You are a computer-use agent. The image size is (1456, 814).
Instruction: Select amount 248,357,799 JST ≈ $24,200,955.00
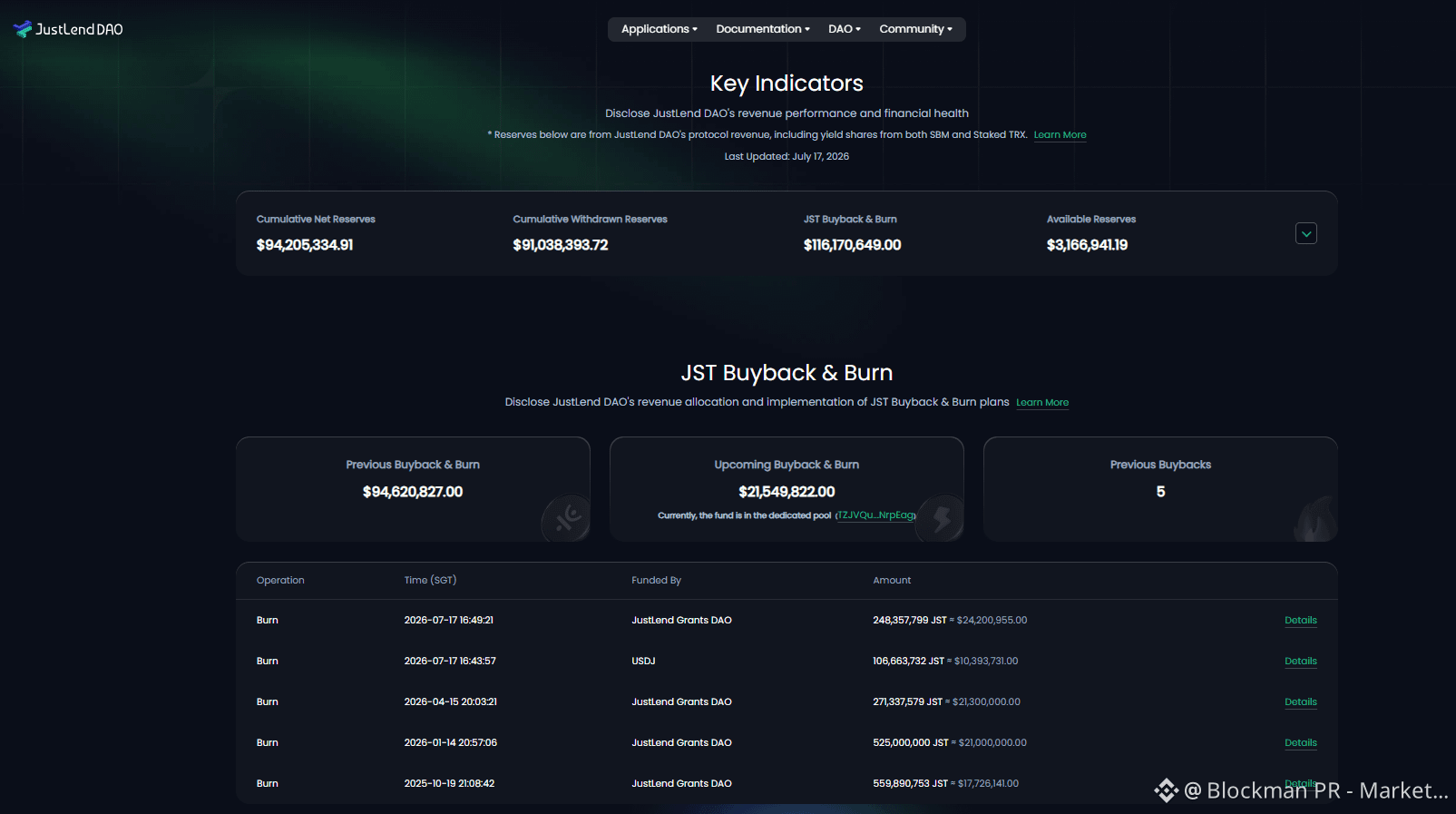(950, 620)
